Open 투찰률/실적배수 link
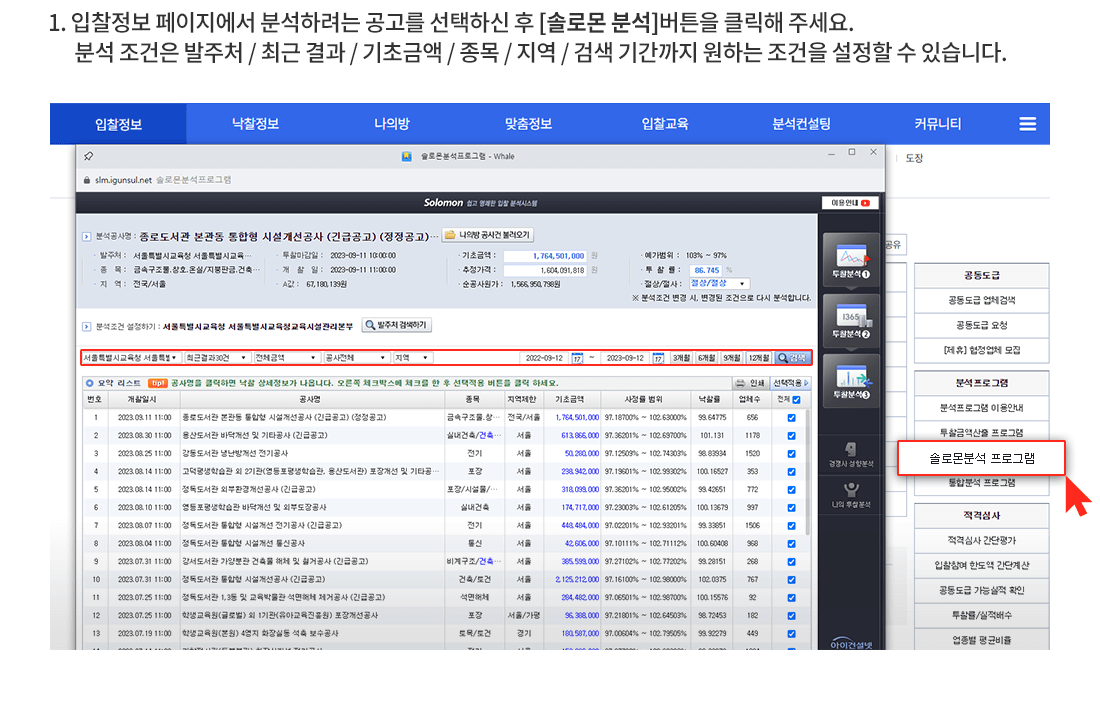The width and height of the screenshot is (1100, 720). [x=981, y=615]
